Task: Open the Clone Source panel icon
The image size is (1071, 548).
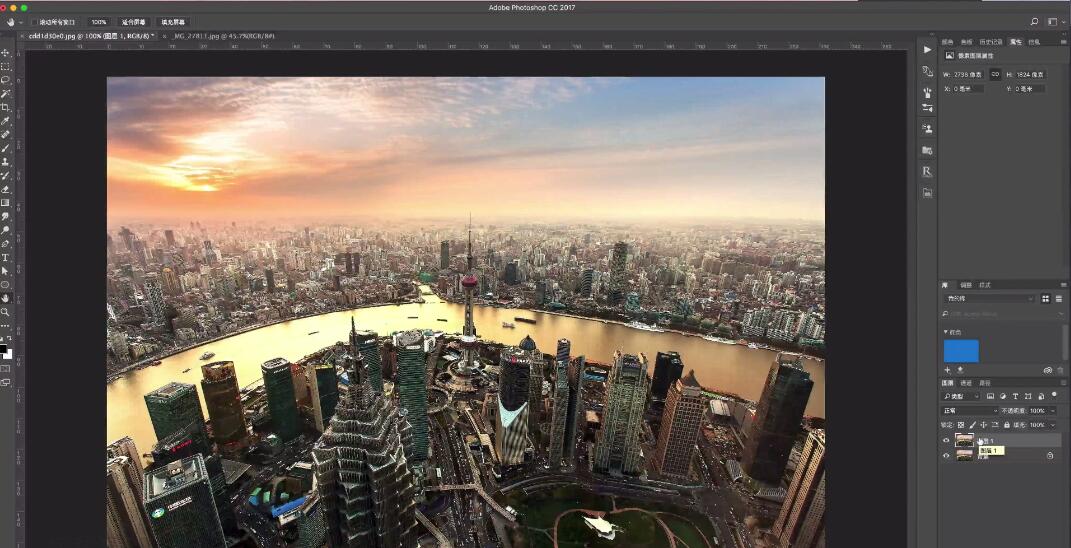Action: (x=927, y=128)
